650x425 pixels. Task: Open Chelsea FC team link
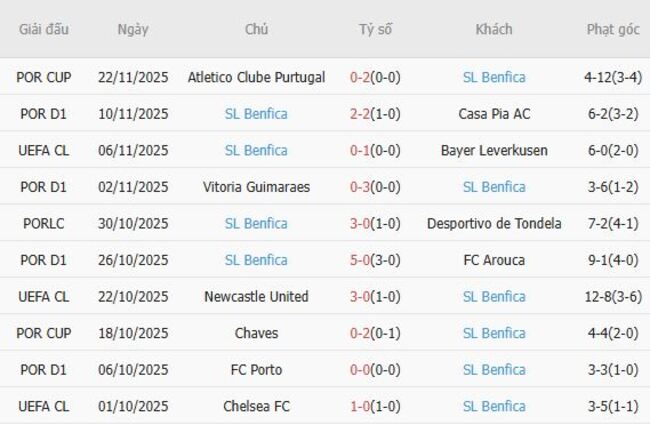(x=256, y=406)
